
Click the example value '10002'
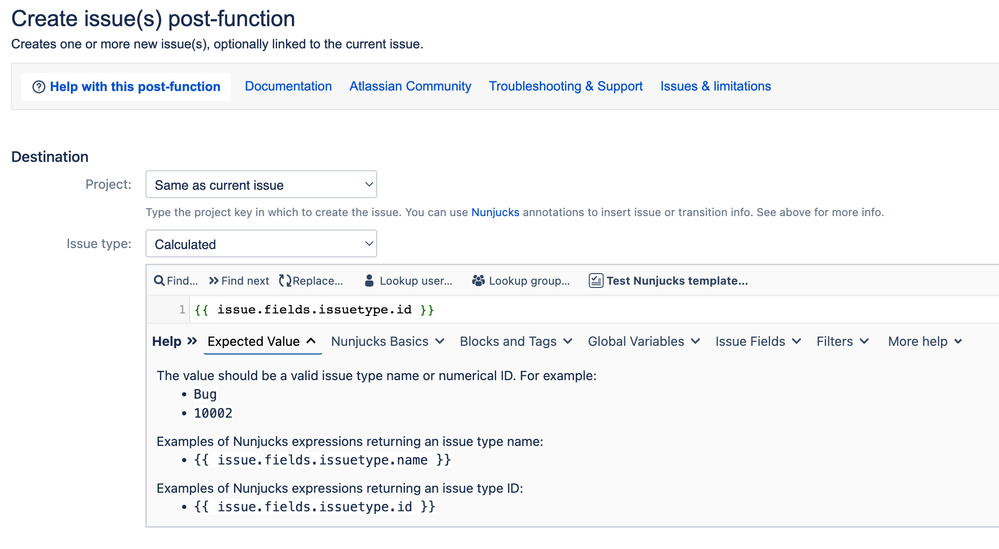213,413
